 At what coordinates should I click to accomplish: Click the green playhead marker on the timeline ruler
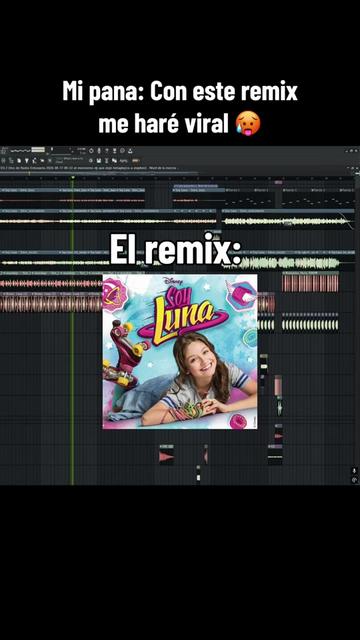(73, 177)
